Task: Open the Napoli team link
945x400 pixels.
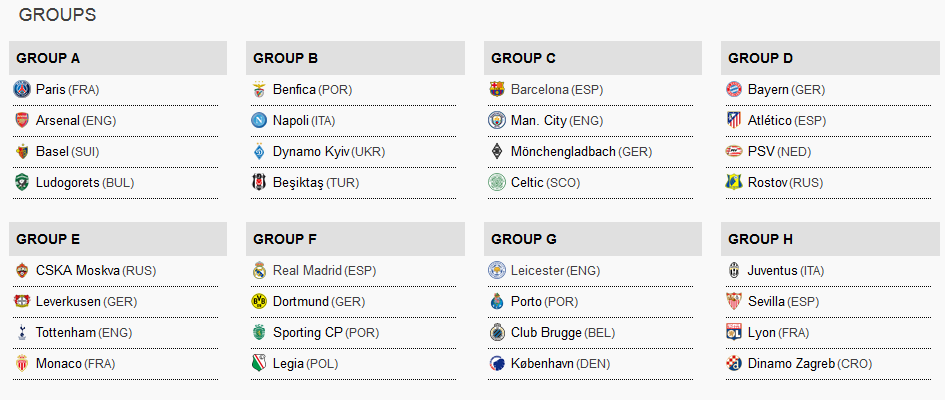Action: click(x=290, y=121)
